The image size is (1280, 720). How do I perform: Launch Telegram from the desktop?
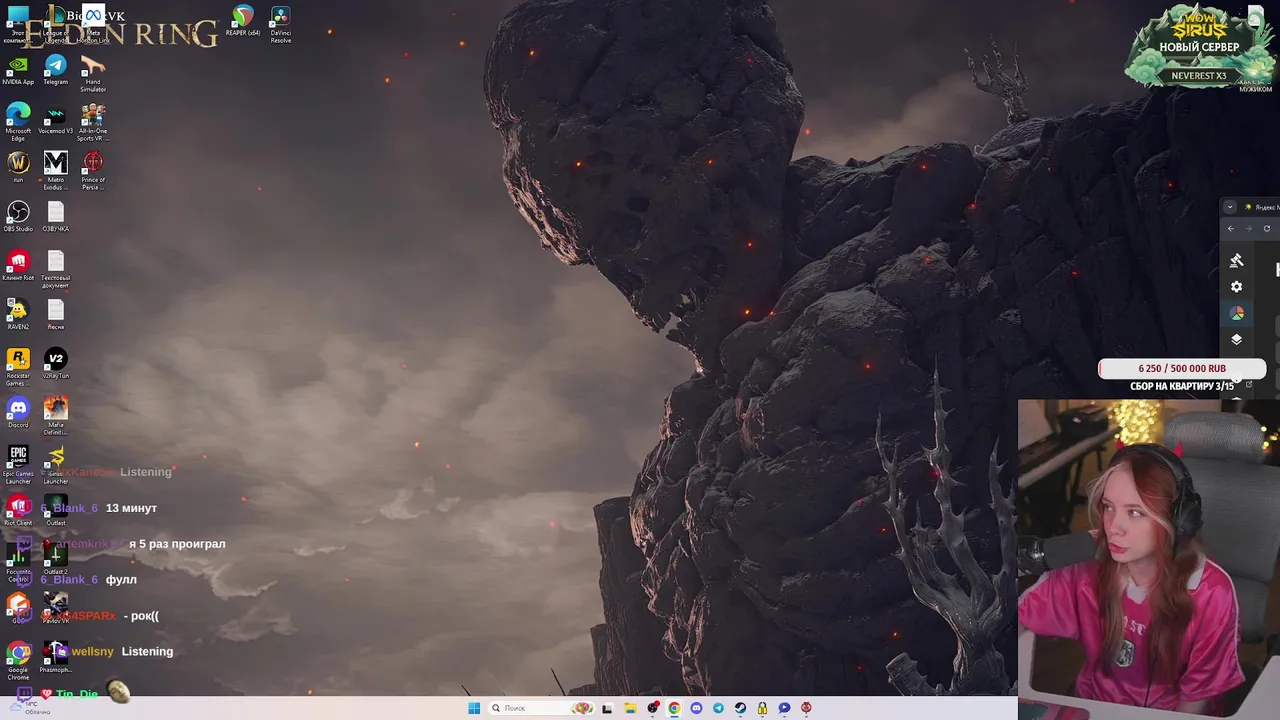point(56,70)
